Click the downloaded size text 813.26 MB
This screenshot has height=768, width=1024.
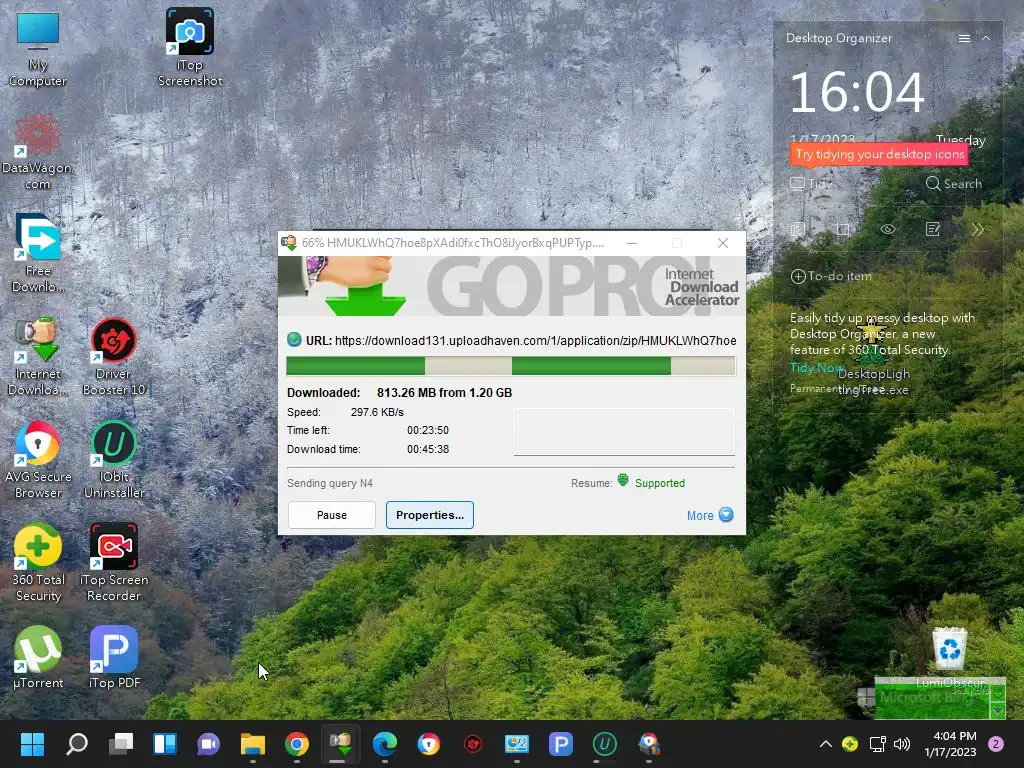pyautogui.click(x=444, y=392)
